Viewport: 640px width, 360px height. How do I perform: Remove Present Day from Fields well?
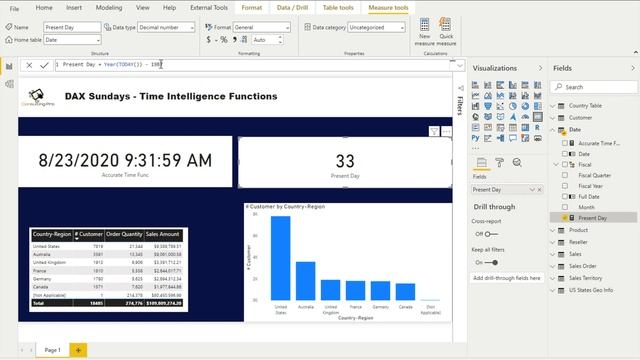pos(539,190)
